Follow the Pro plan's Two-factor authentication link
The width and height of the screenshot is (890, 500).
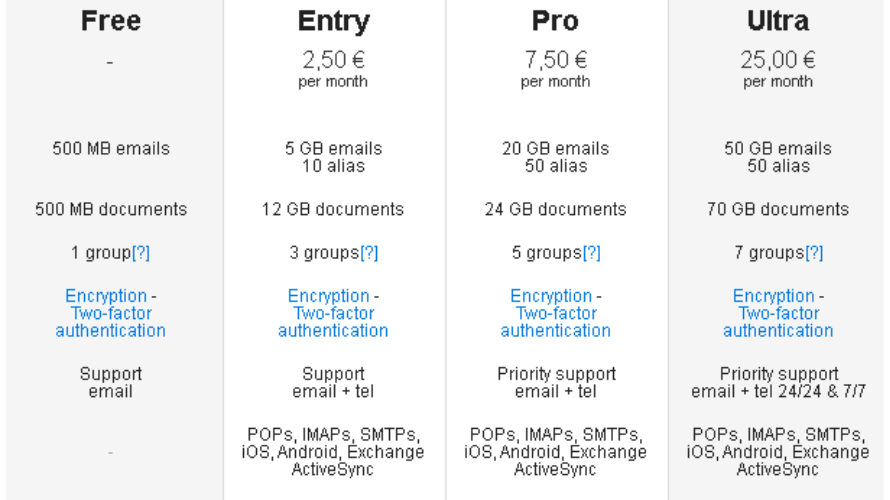556,322
